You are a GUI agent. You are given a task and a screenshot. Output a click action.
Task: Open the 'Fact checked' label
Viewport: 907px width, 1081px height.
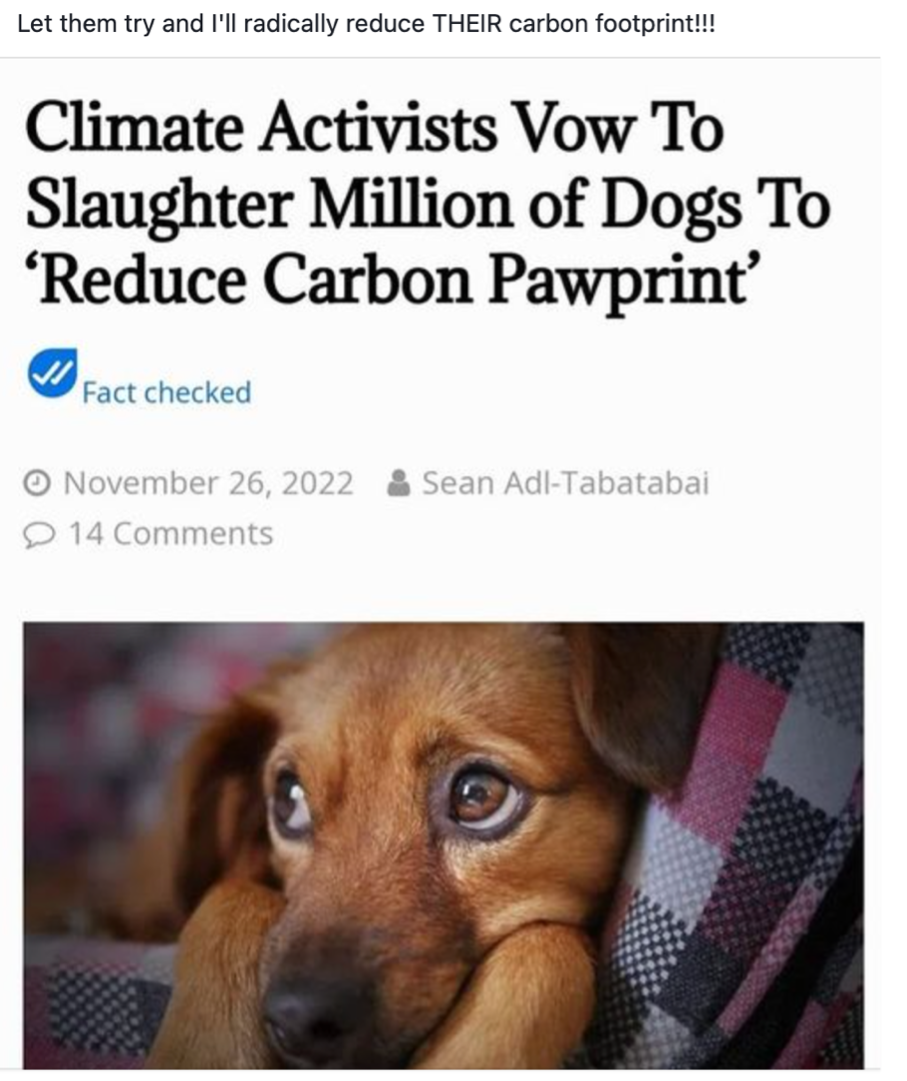pyautogui.click(x=167, y=393)
